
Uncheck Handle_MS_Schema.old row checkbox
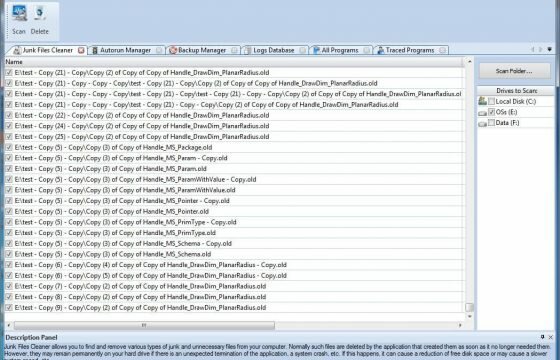click(x=9, y=254)
